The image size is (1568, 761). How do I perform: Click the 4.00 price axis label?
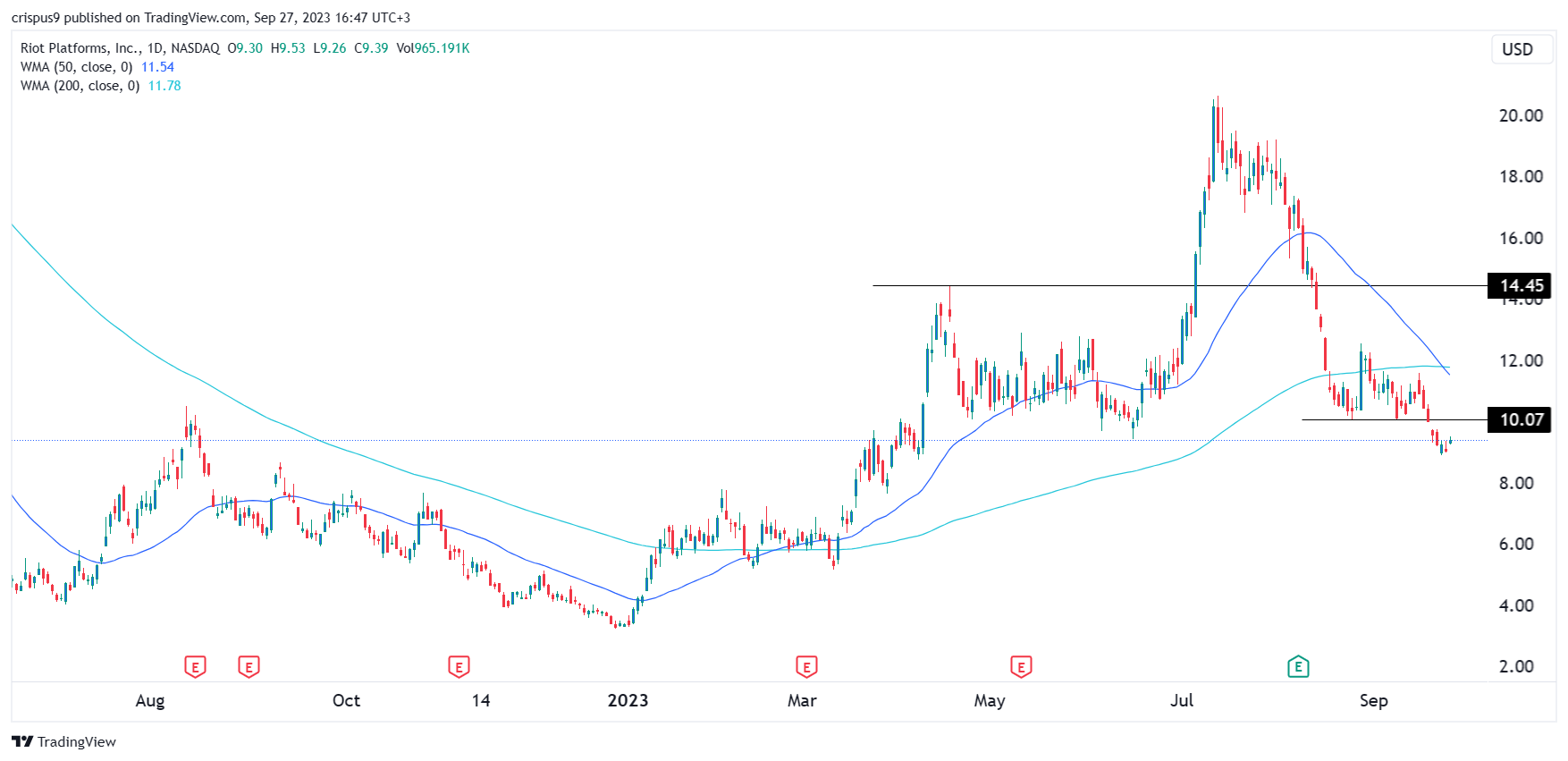pyautogui.click(x=1516, y=605)
